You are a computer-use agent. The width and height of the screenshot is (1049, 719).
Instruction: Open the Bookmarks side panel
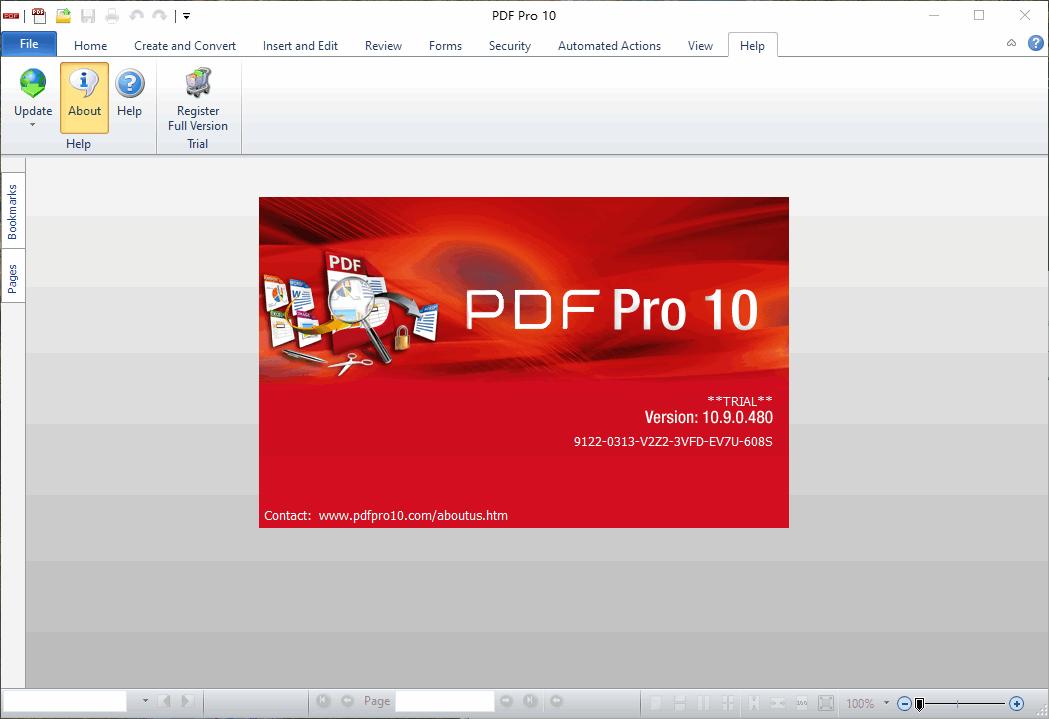pyautogui.click(x=13, y=211)
